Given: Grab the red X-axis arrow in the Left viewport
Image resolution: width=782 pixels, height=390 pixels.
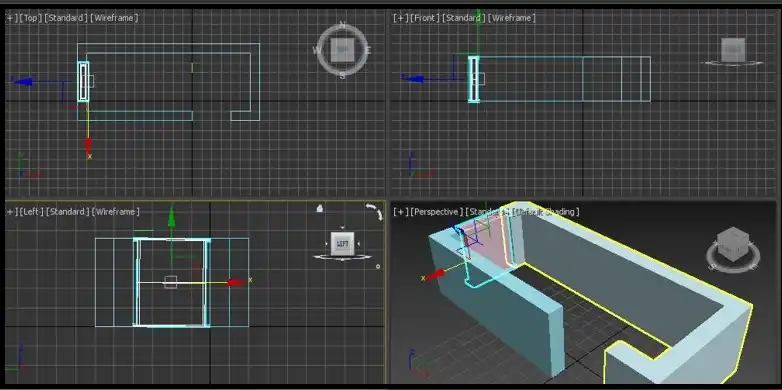Looking at the screenshot, I should point(236,283).
